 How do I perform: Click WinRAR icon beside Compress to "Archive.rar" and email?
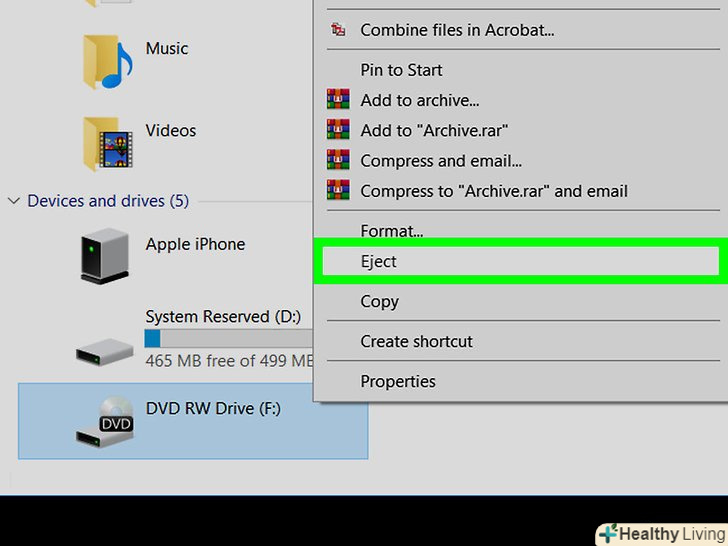[x=338, y=189]
